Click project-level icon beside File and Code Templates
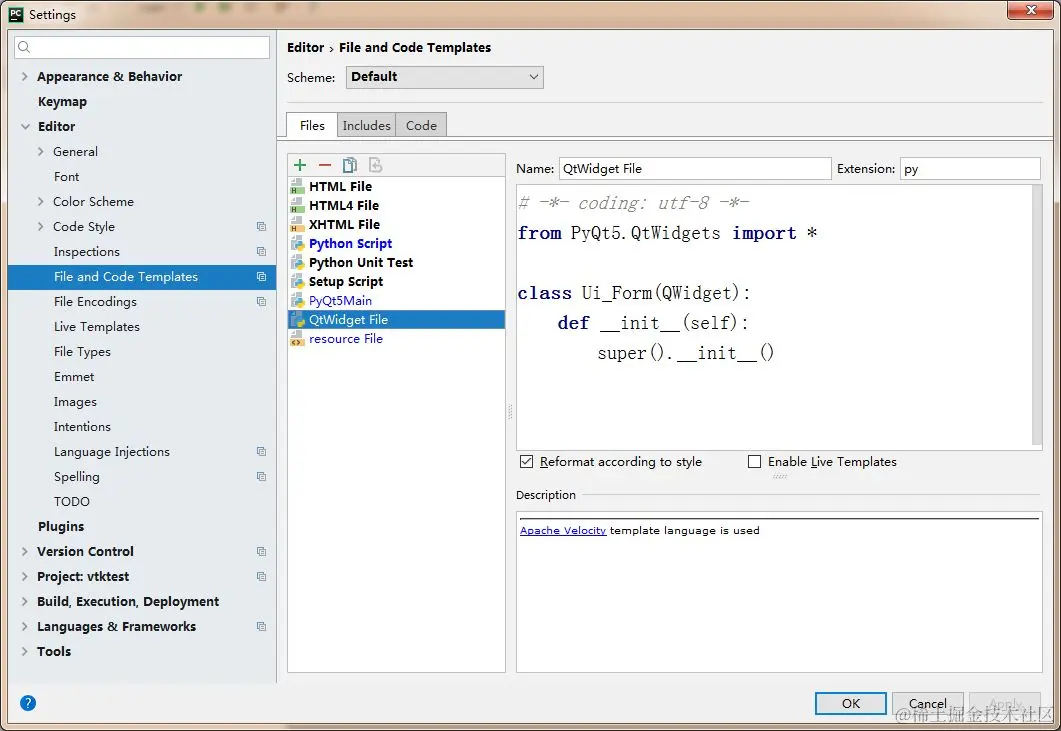 (261, 277)
